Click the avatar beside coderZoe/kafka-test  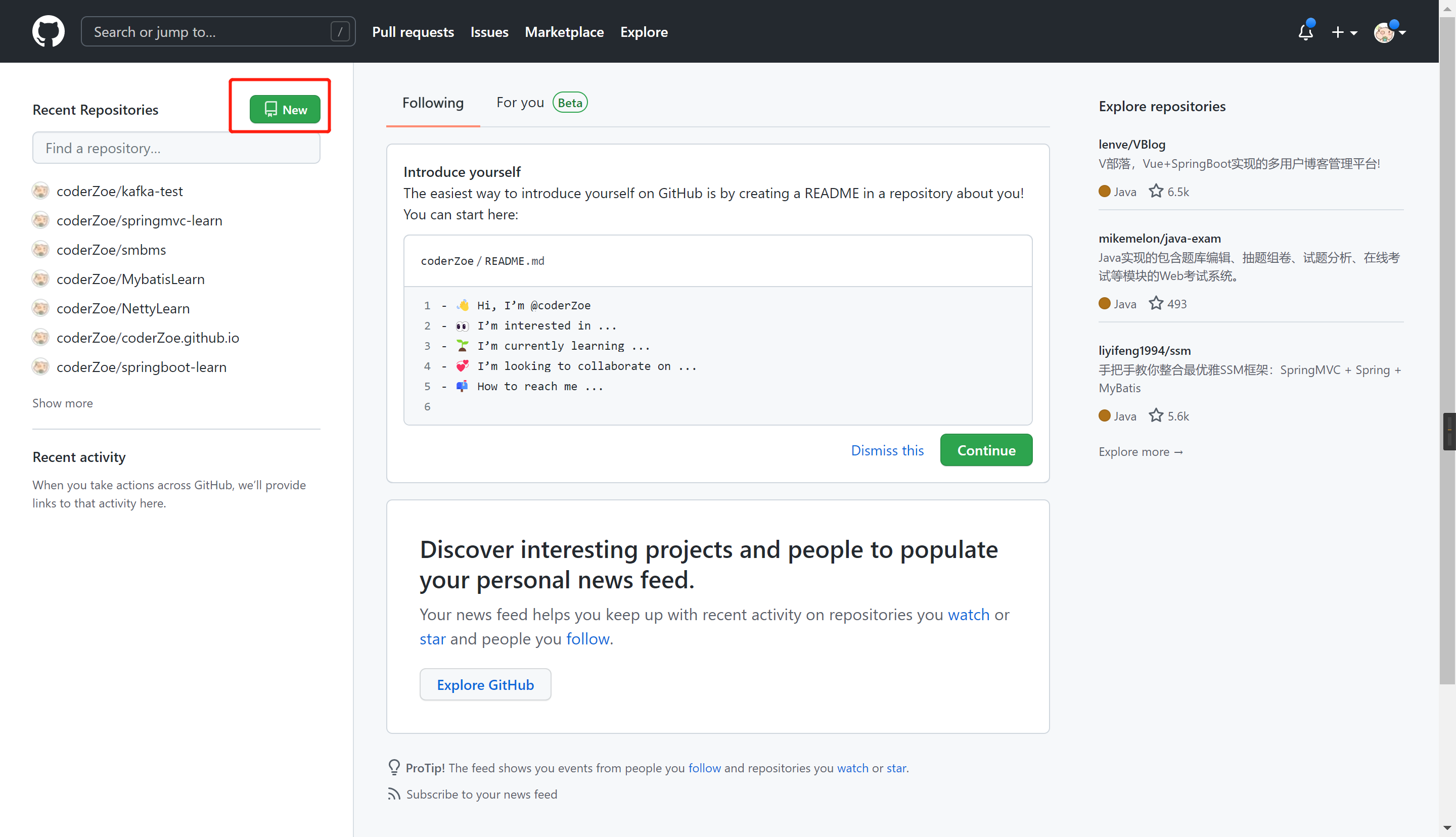[x=41, y=191]
